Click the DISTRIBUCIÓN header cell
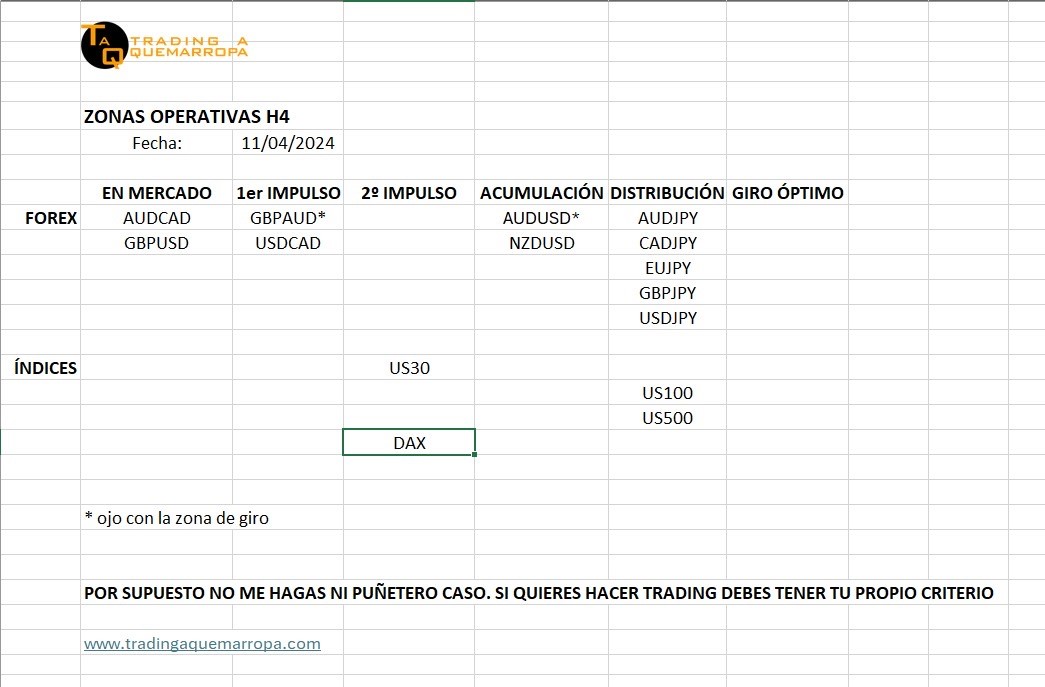The width and height of the screenshot is (1045, 687). tap(667, 193)
